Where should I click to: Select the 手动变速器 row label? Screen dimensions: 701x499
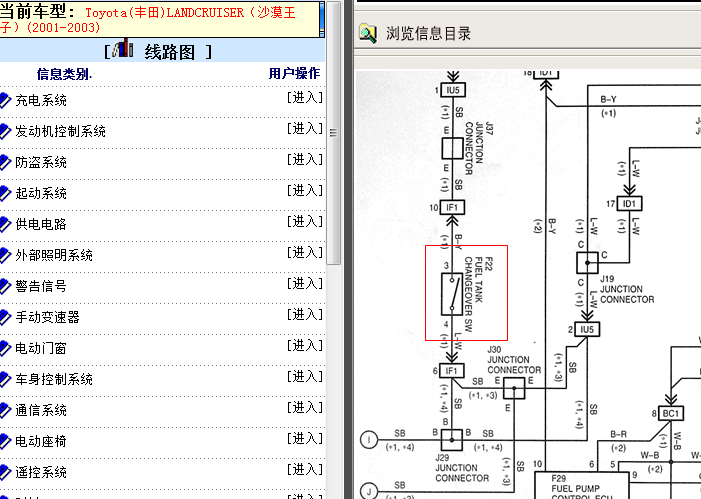pyautogui.click(x=47, y=317)
